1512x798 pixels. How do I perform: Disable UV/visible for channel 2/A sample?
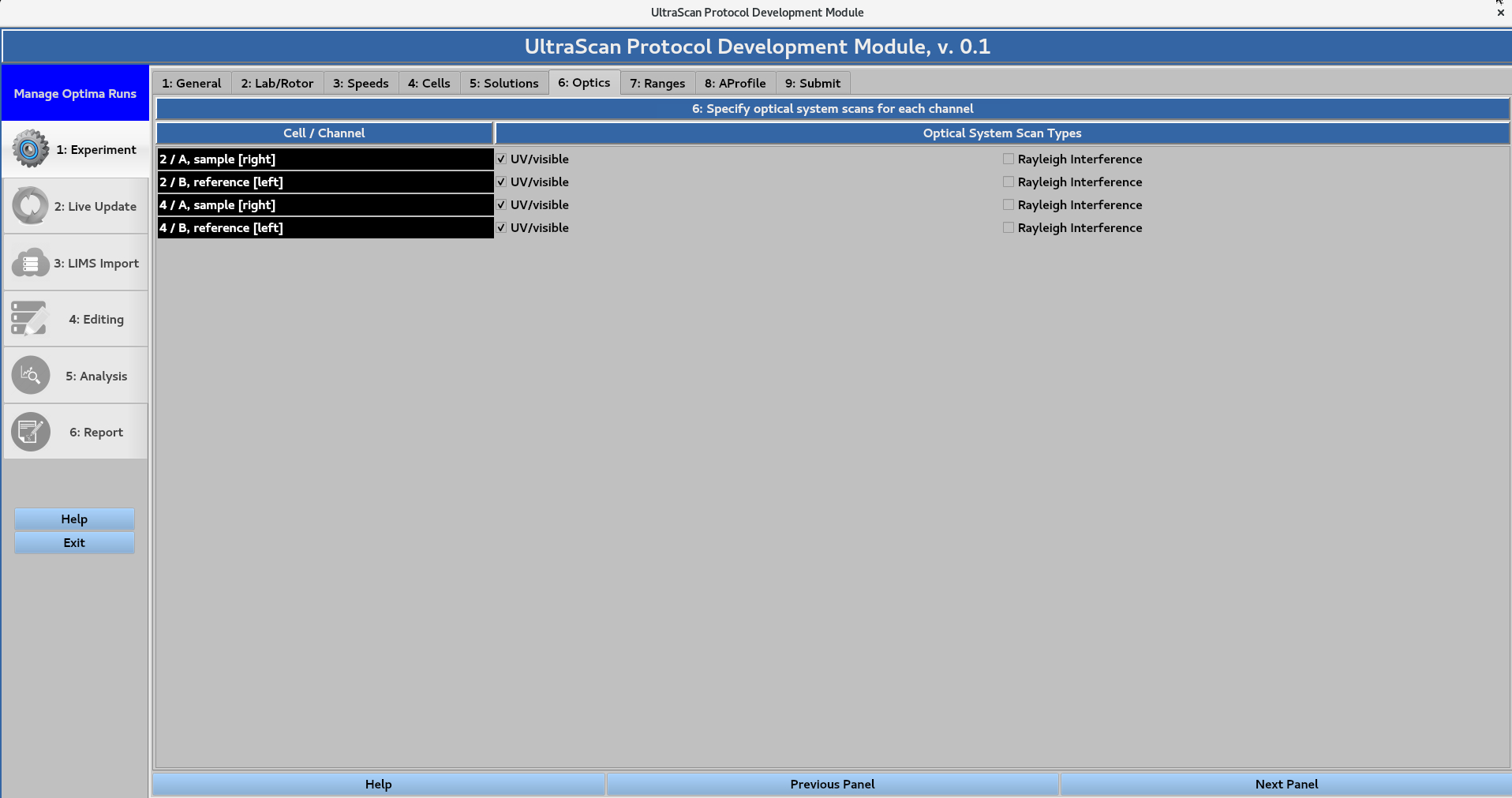pyautogui.click(x=501, y=159)
